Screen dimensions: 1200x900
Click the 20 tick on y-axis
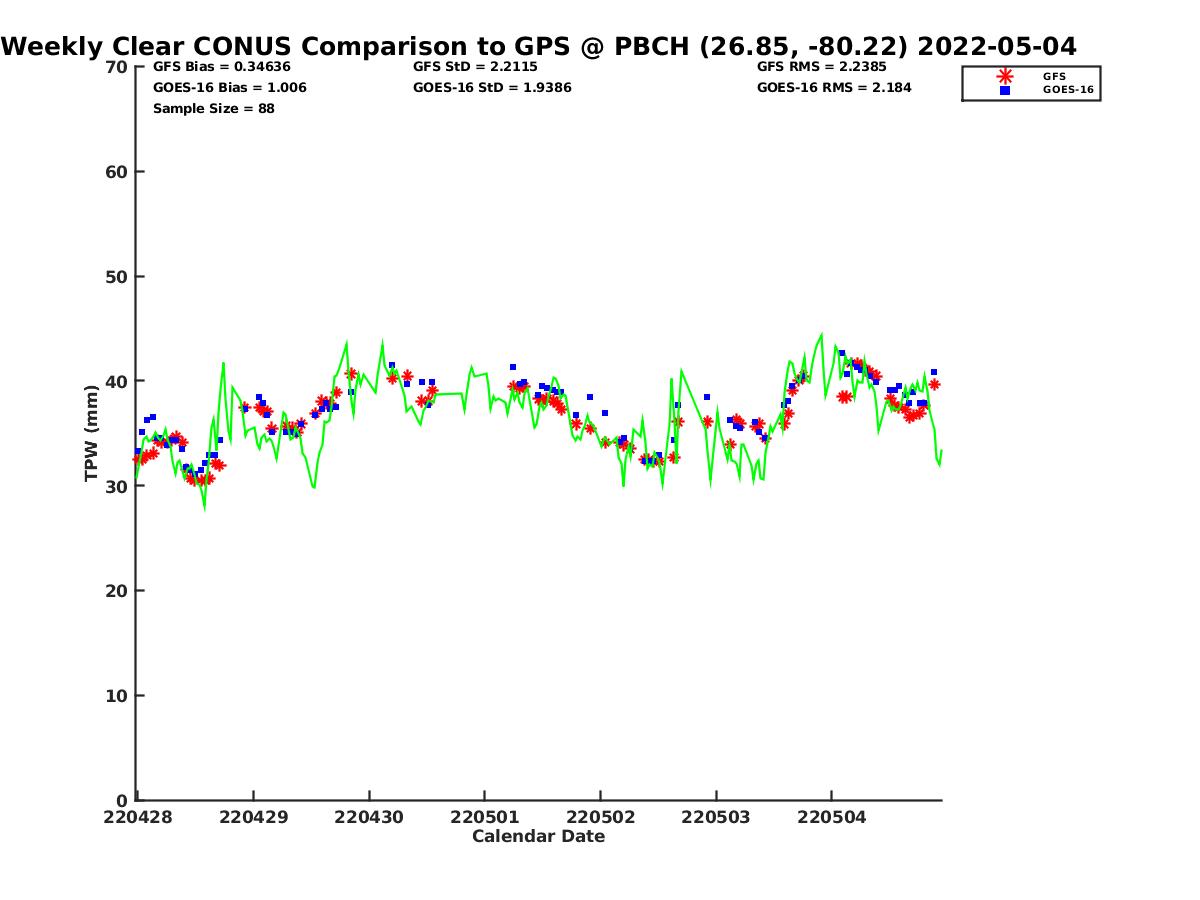tap(116, 591)
